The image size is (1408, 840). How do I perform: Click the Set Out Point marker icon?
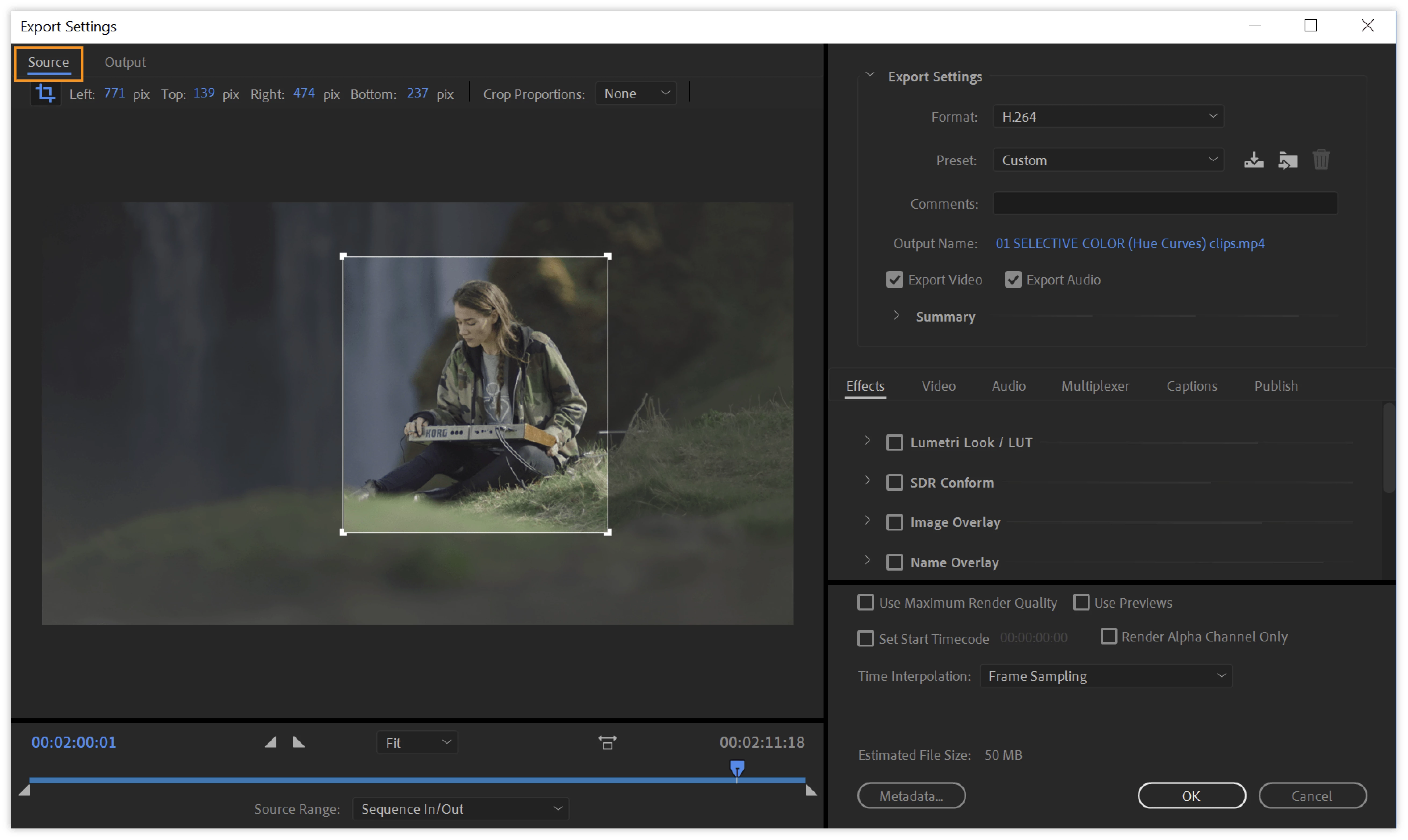point(299,742)
